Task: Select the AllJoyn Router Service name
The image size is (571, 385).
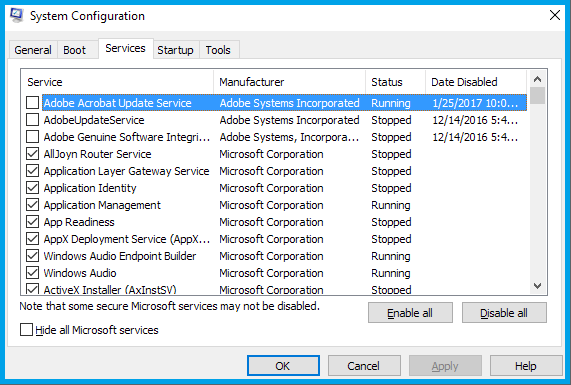Action: [97, 154]
